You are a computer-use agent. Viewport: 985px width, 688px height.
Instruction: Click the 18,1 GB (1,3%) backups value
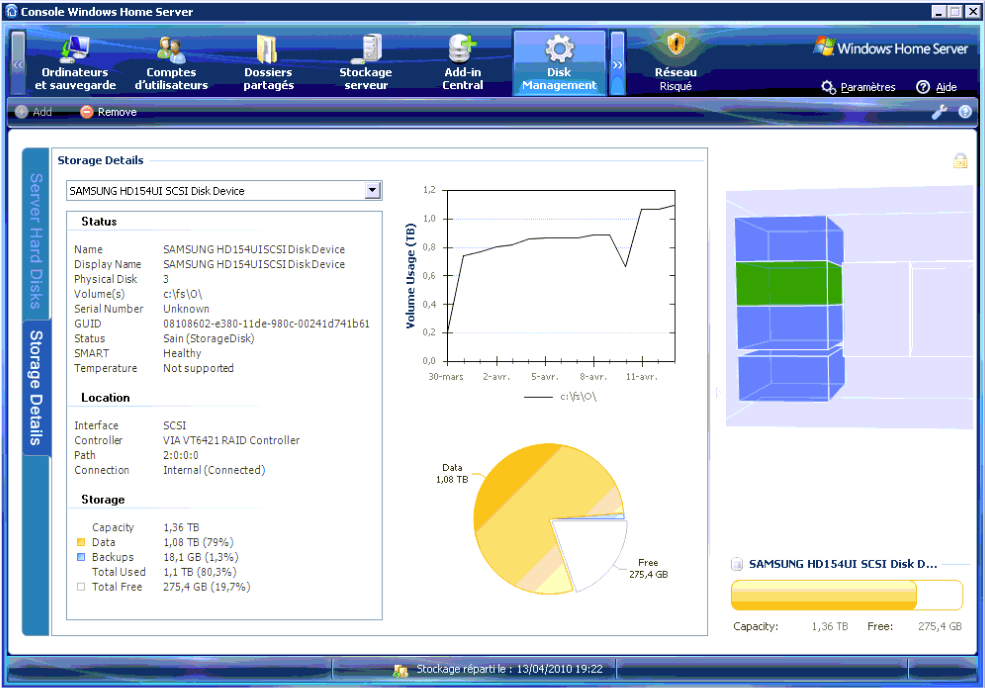201,557
